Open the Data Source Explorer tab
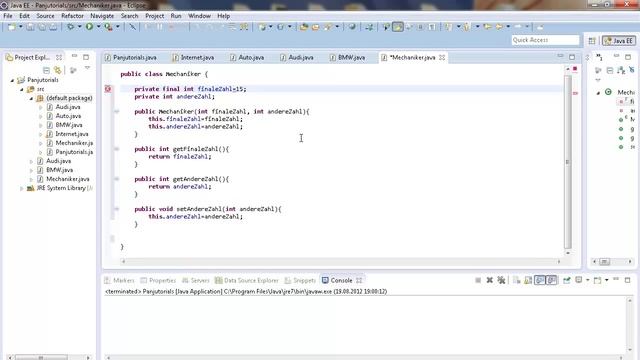Viewport: 640px width, 360px height. pyautogui.click(x=247, y=280)
